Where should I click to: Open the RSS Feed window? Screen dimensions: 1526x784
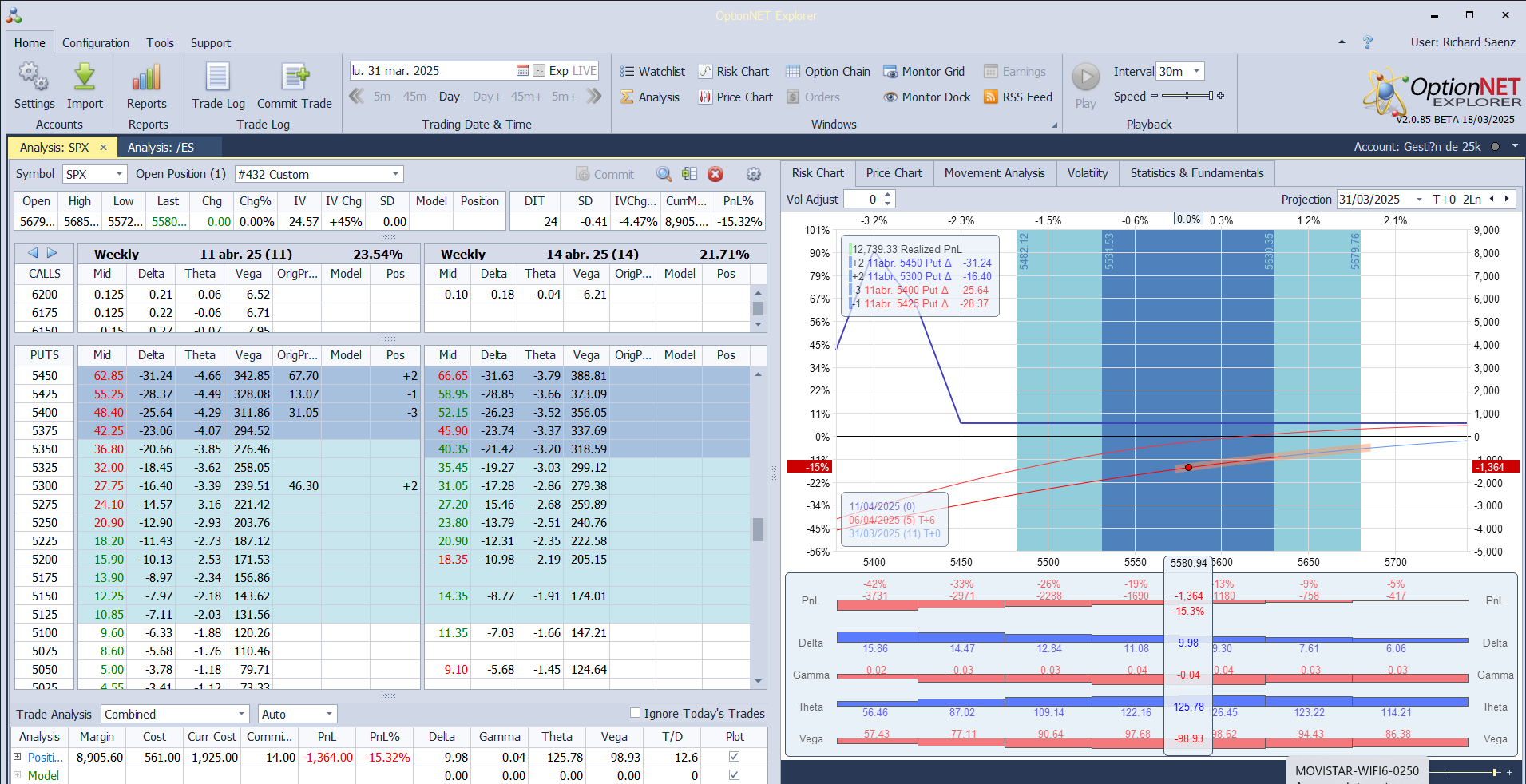click(x=1018, y=97)
